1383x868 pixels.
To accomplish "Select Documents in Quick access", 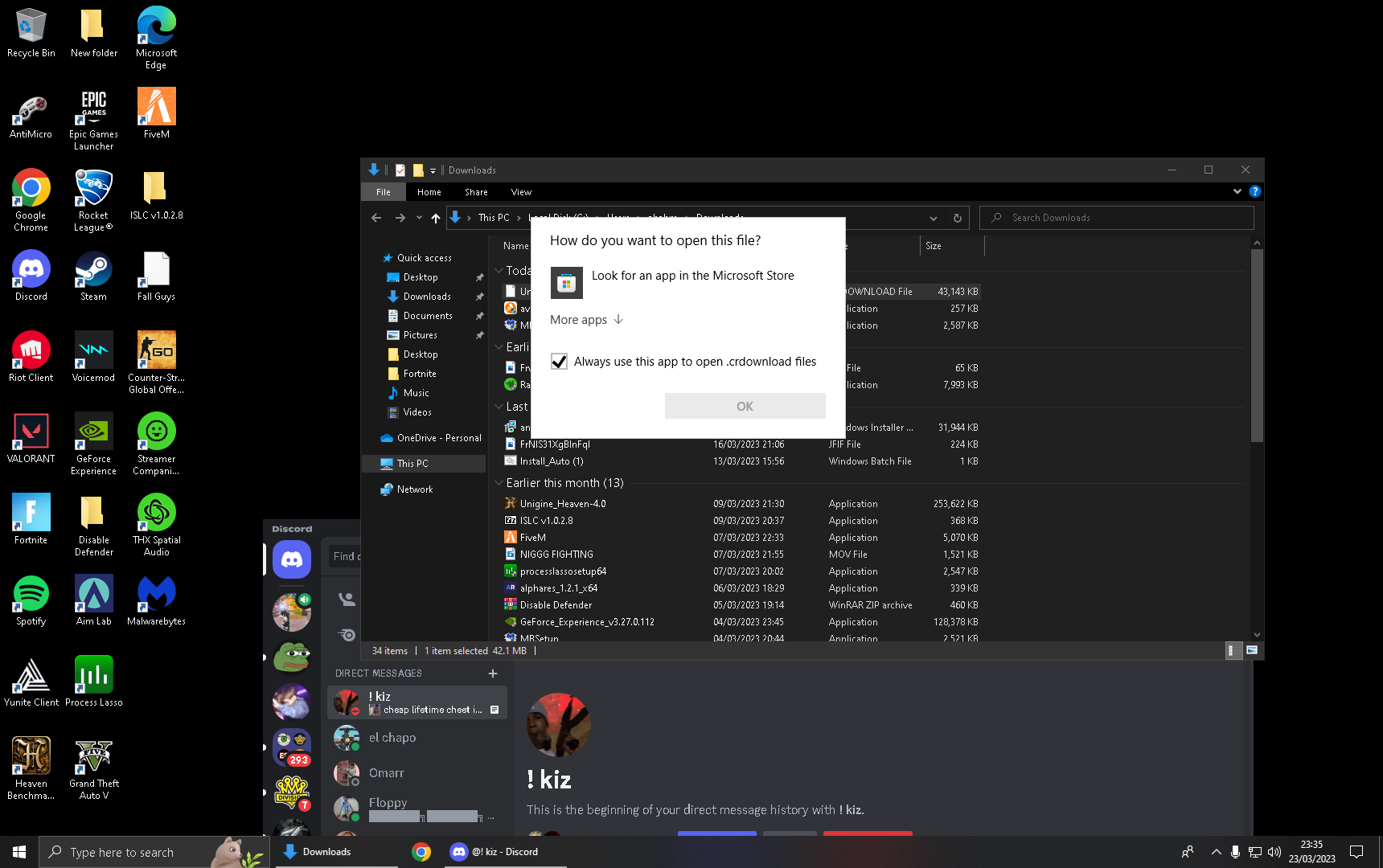I will (x=428, y=316).
